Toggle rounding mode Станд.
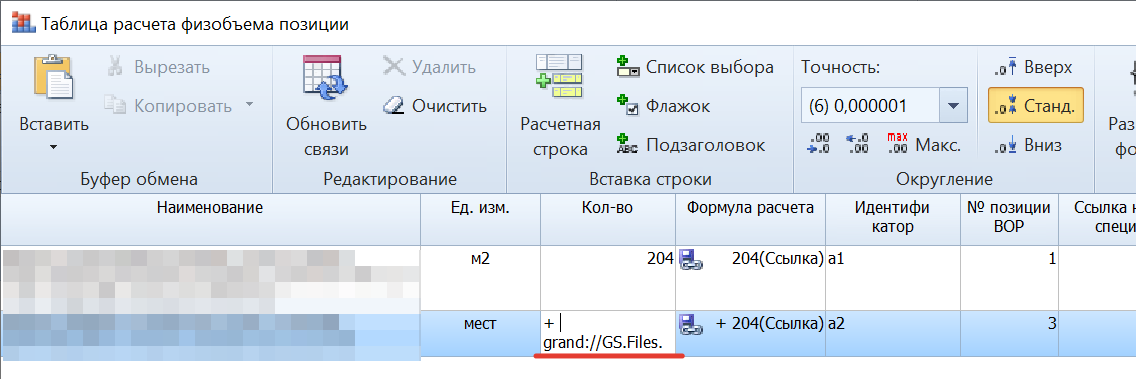This screenshot has height=379, width=1136. 1035,106
